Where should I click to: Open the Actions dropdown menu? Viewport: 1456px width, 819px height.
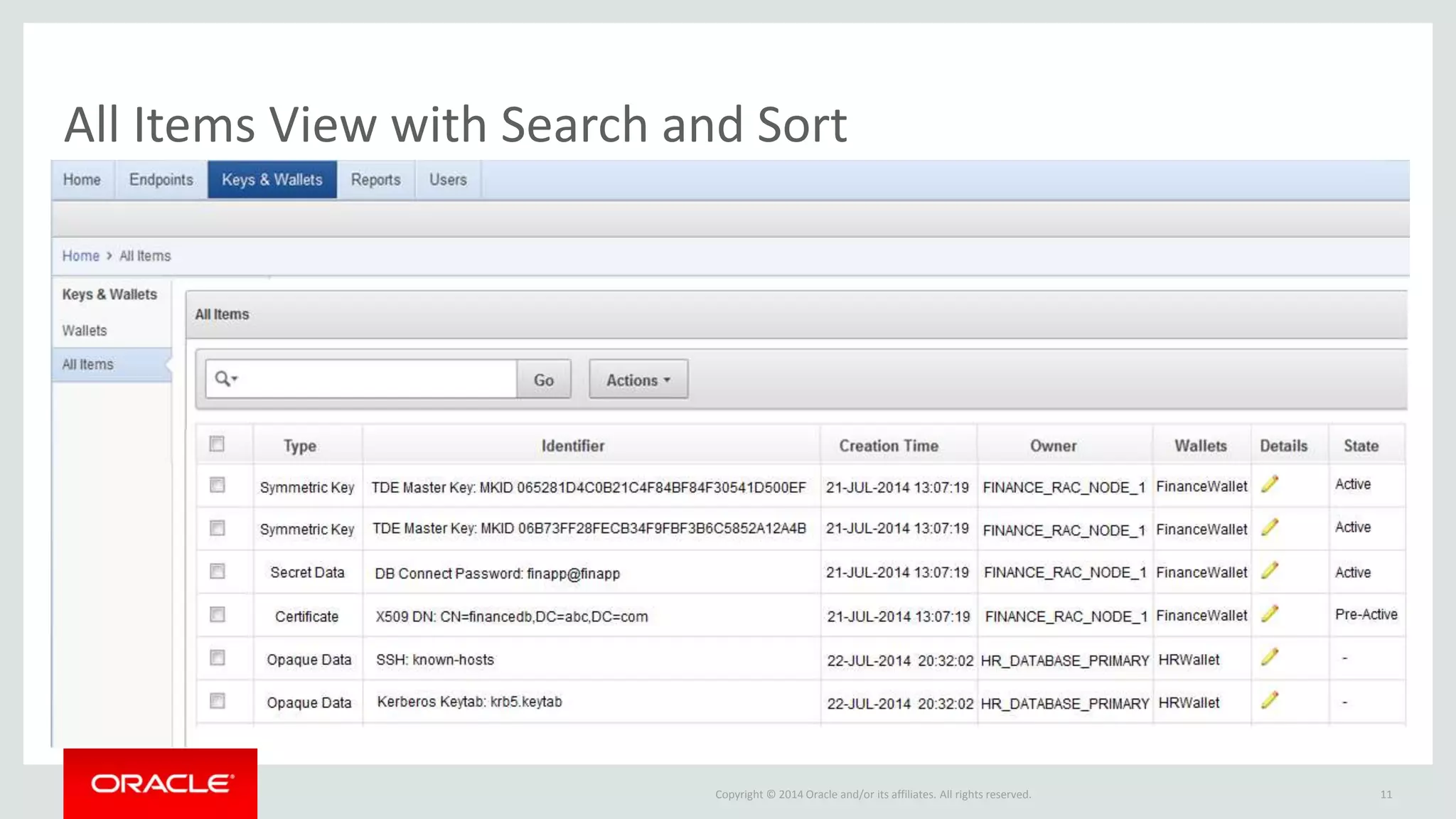click(638, 380)
